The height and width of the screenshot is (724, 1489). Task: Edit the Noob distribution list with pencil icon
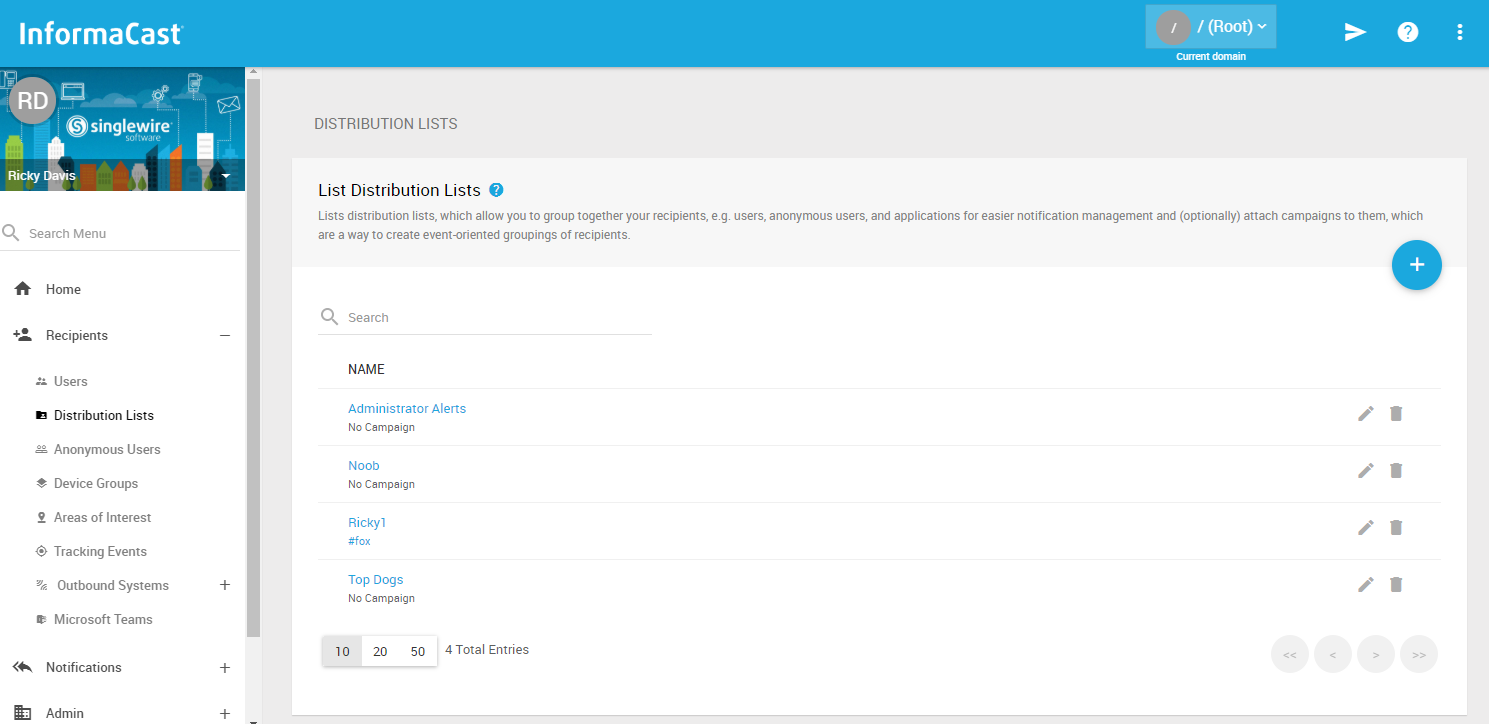1366,470
